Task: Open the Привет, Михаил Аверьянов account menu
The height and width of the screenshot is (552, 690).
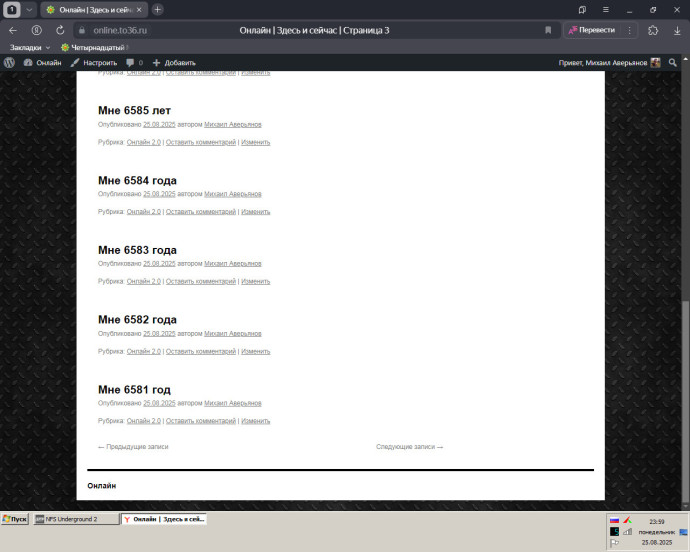Action: tap(609, 63)
